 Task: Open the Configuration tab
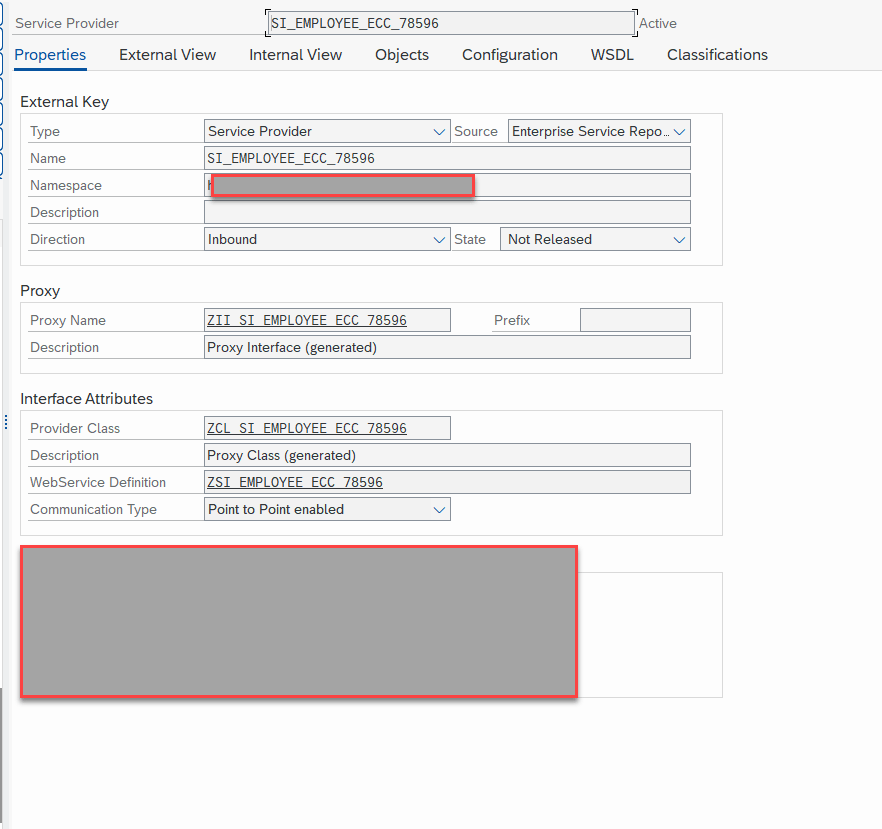click(x=509, y=55)
